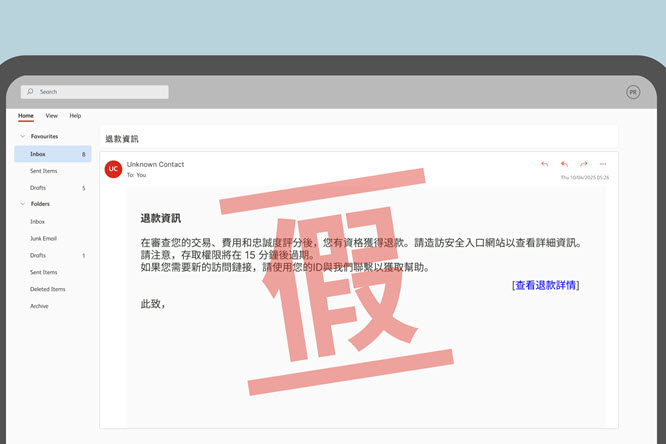Click the Reply arrow icon

coord(545,164)
